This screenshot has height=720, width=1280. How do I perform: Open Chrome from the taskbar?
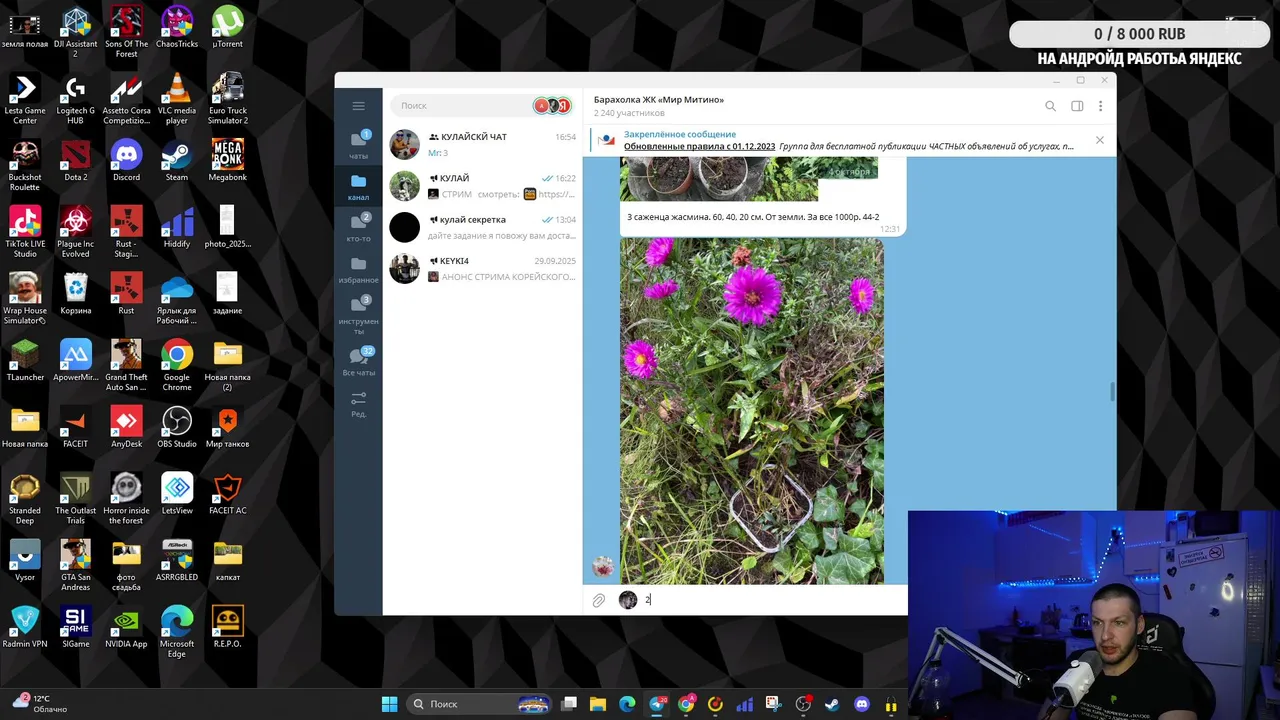686,704
